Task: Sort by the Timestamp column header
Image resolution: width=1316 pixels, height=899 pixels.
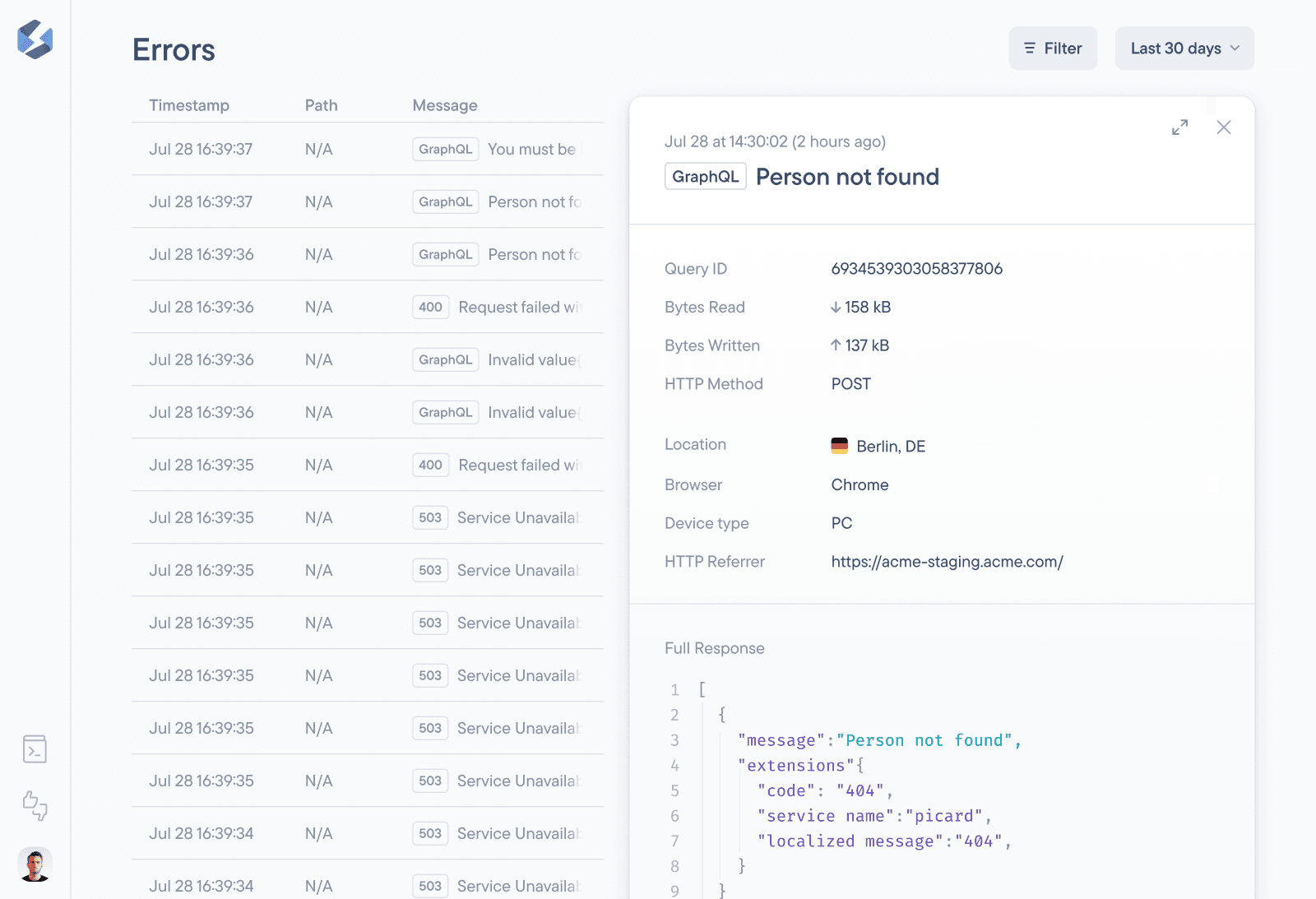Action: 189,105
